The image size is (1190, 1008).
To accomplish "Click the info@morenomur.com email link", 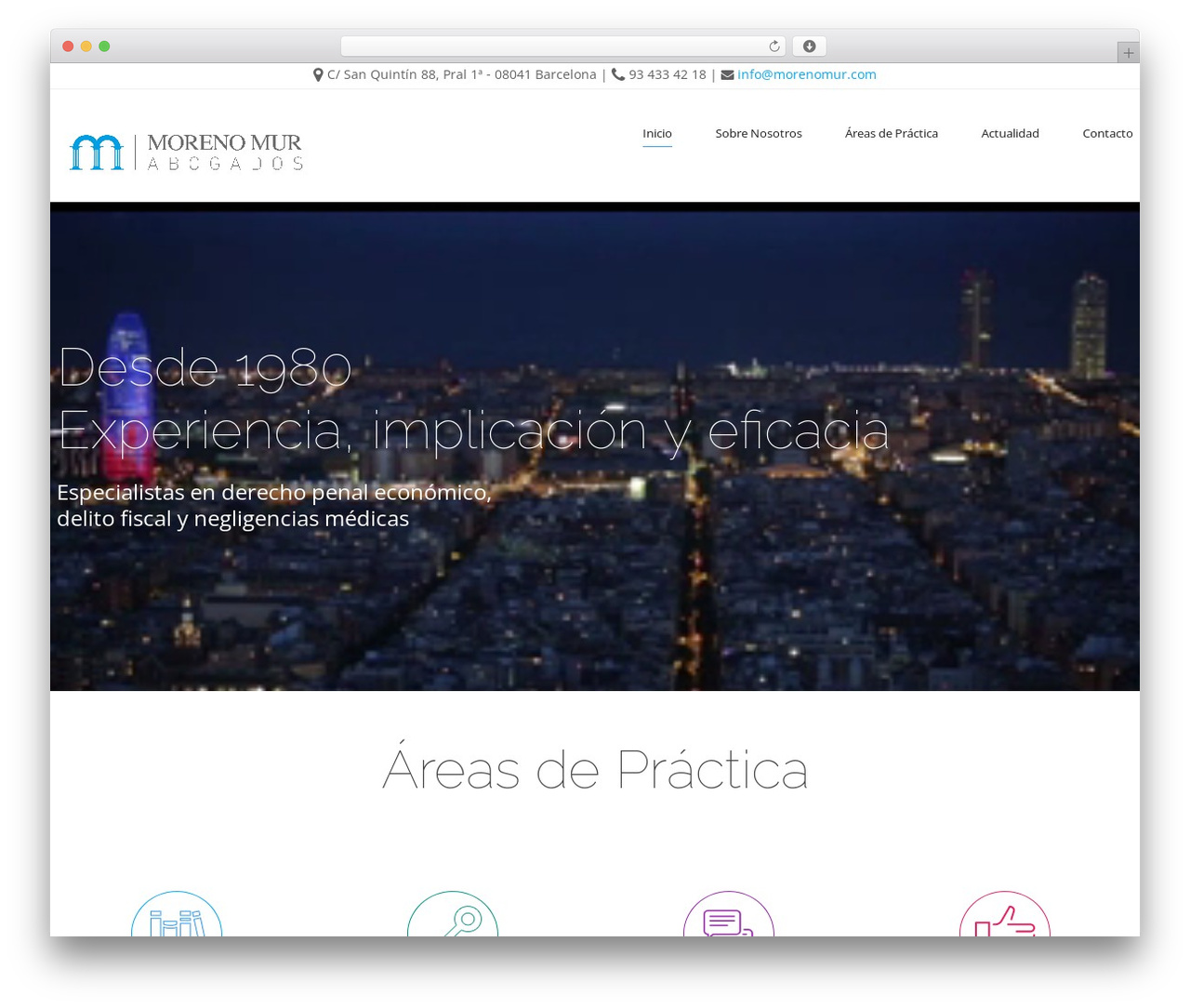I will point(807,74).
